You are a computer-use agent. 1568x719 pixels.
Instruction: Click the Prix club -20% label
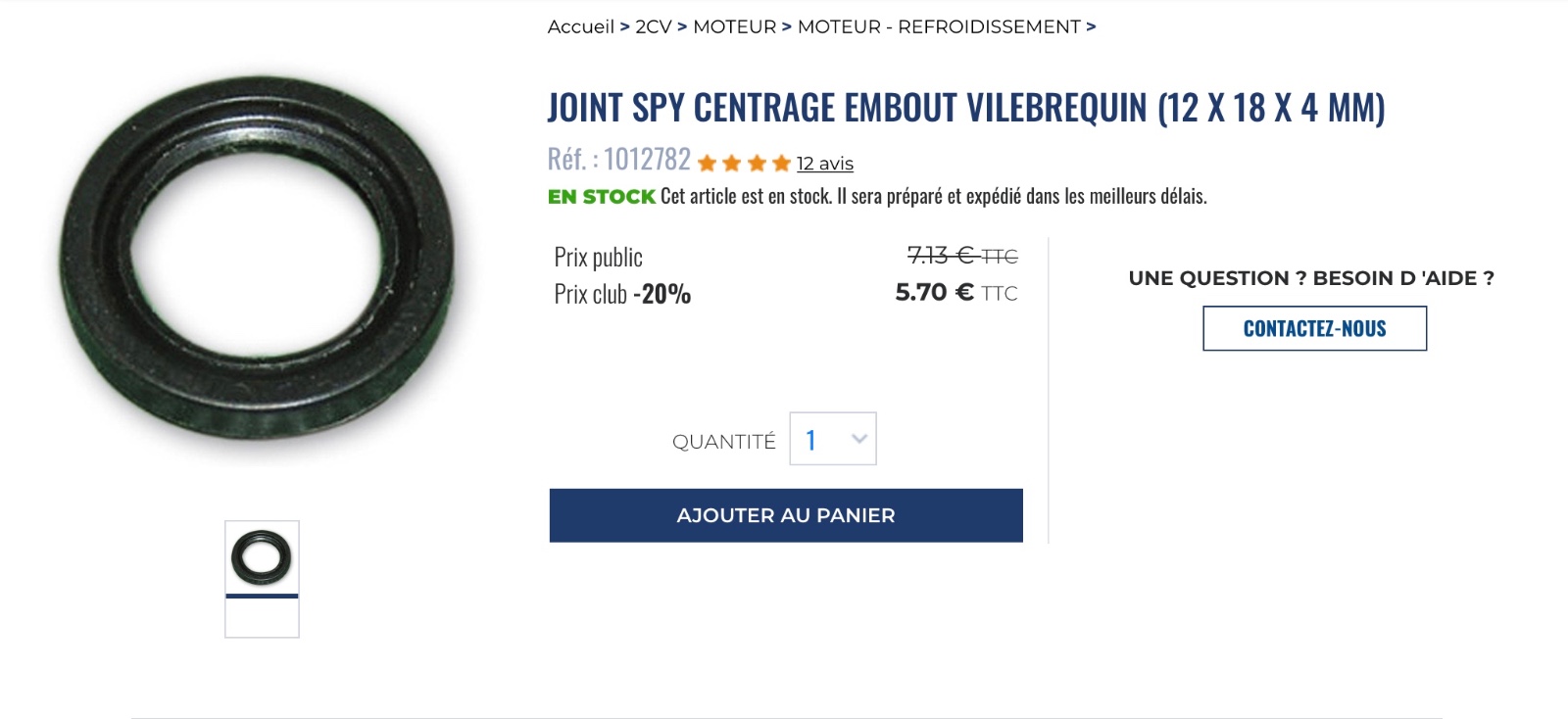tap(622, 294)
